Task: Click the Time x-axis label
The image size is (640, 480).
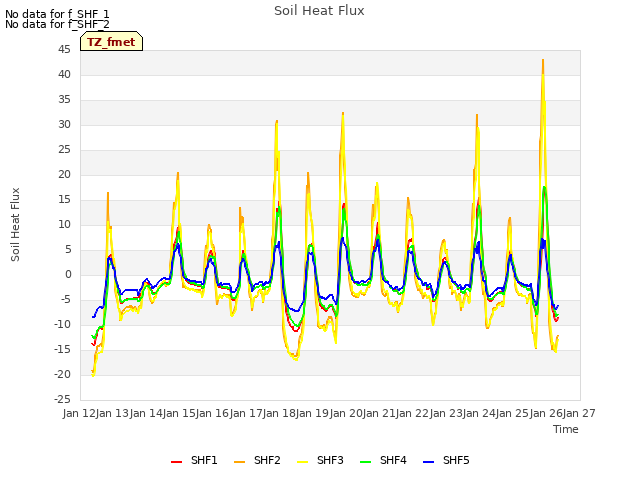Action: pos(566,429)
